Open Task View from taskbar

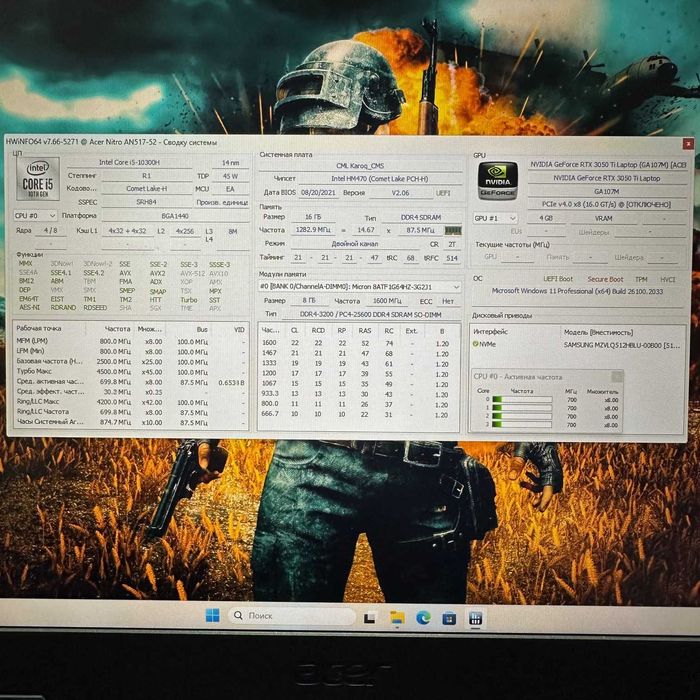tap(370, 618)
